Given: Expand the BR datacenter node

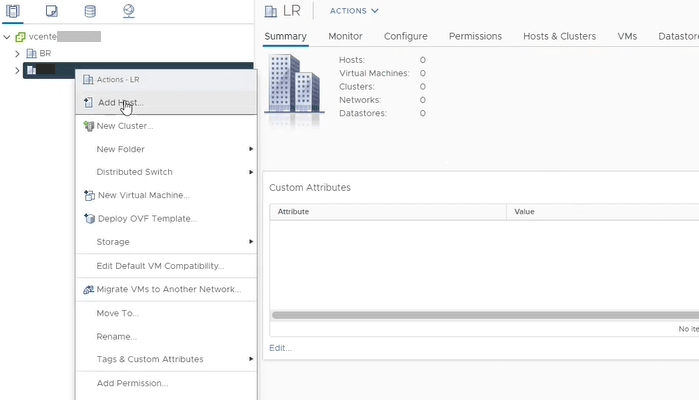Looking at the screenshot, I should (17, 53).
